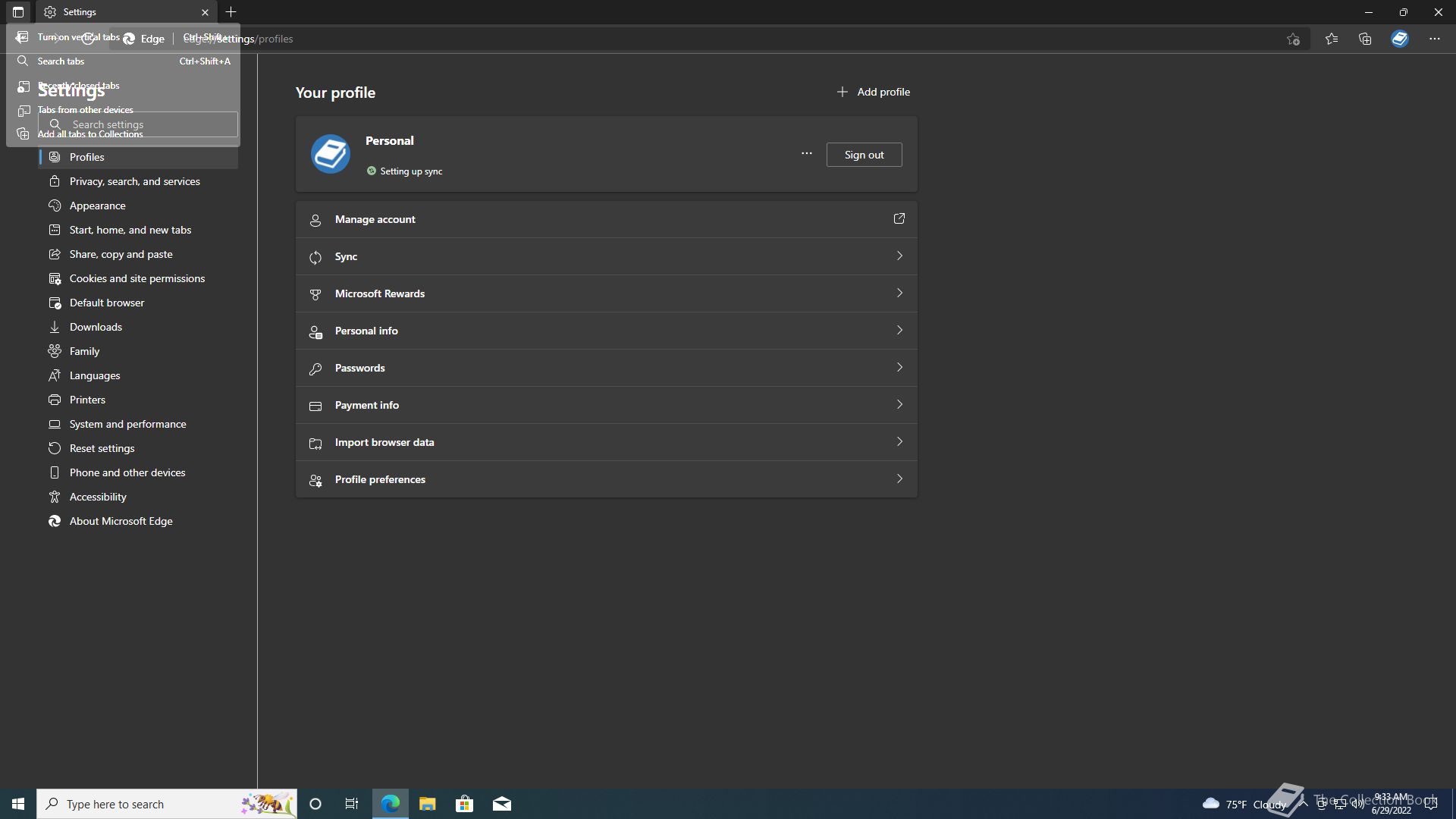Open Downloads settings section

[x=139, y=327]
